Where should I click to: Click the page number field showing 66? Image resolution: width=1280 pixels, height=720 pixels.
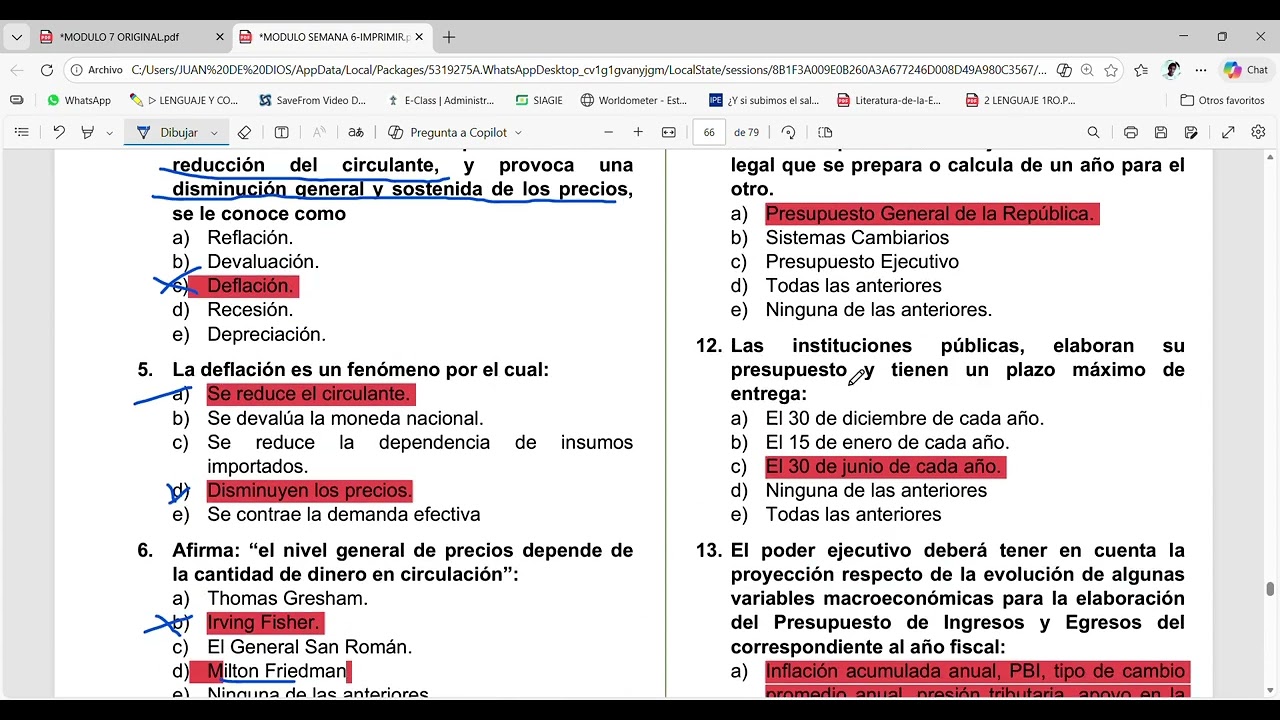pyautogui.click(x=709, y=132)
